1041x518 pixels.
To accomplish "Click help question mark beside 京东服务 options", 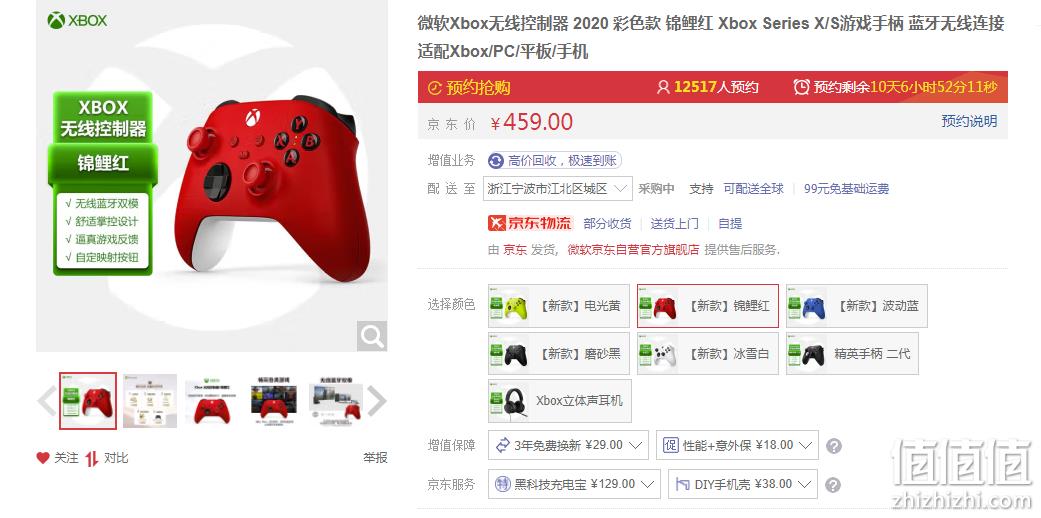I will coord(834,485).
